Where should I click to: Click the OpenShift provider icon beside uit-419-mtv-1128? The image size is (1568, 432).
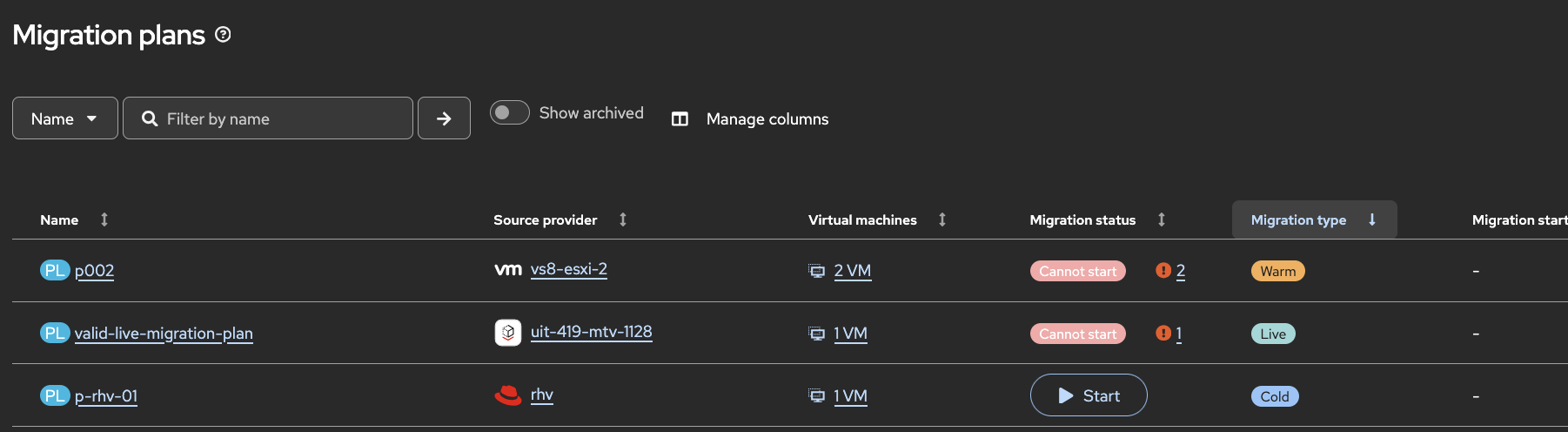click(508, 333)
